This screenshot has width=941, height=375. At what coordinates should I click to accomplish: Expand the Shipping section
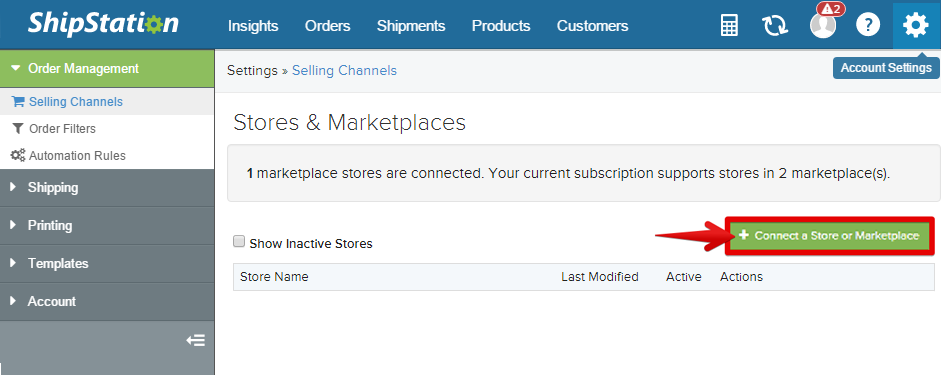107,188
